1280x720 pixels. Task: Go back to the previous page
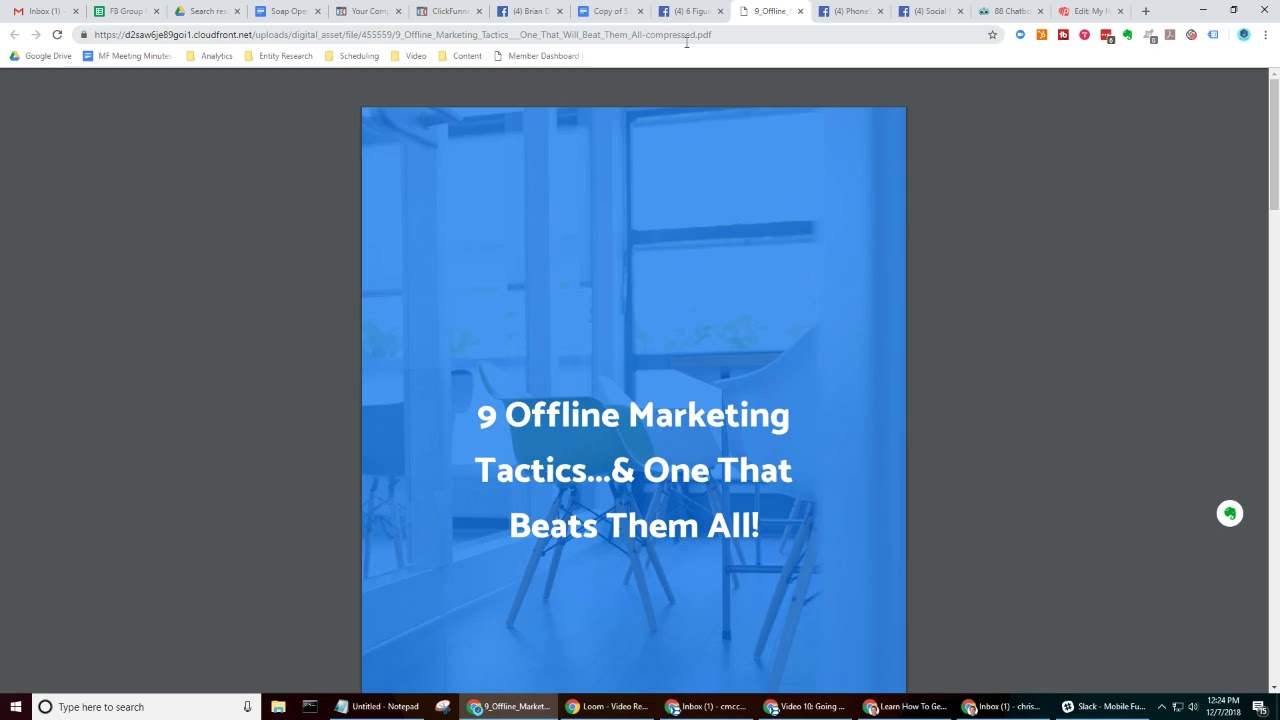click(x=14, y=35)
